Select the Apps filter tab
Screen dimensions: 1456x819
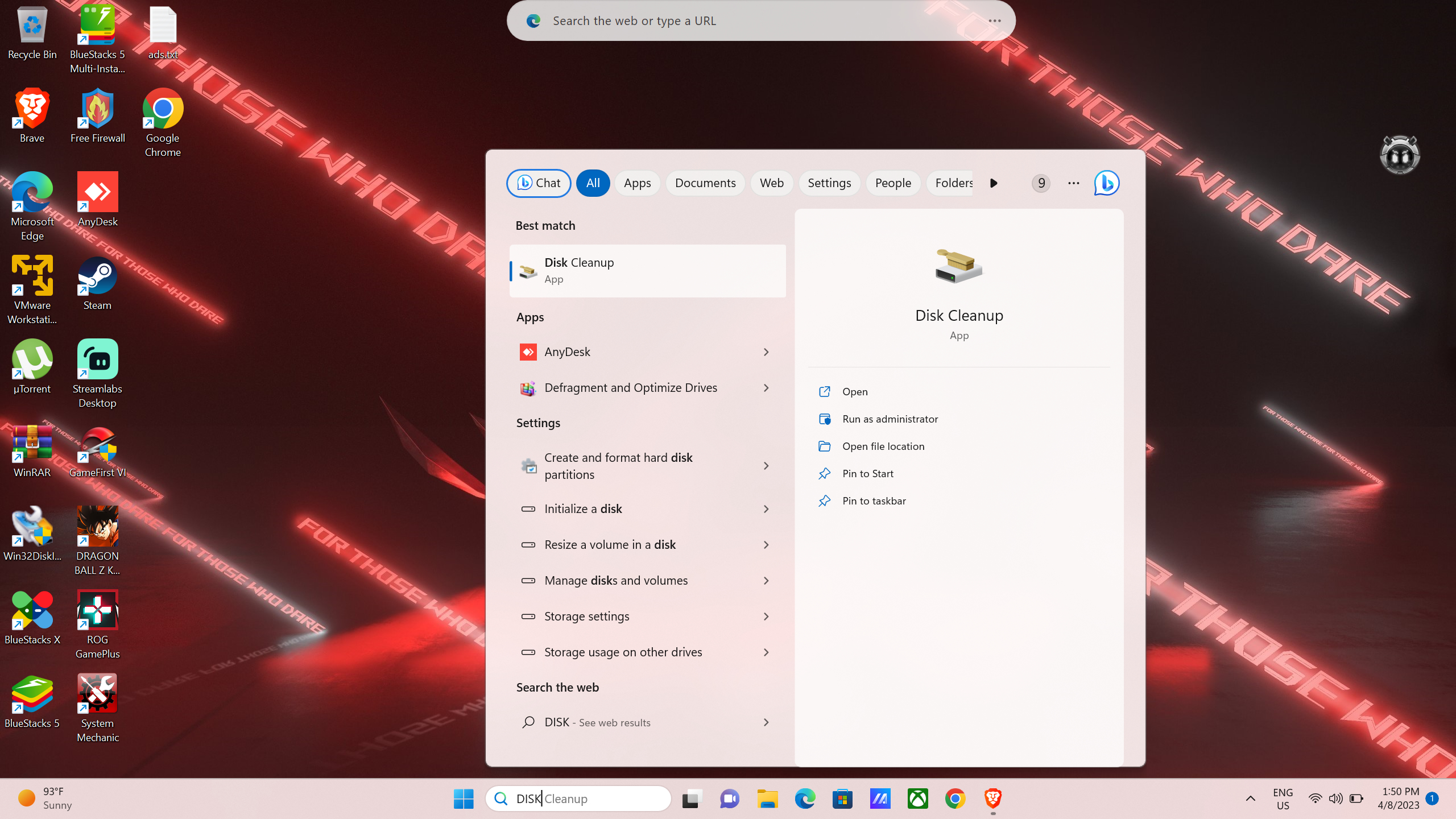tap(637, 183)
